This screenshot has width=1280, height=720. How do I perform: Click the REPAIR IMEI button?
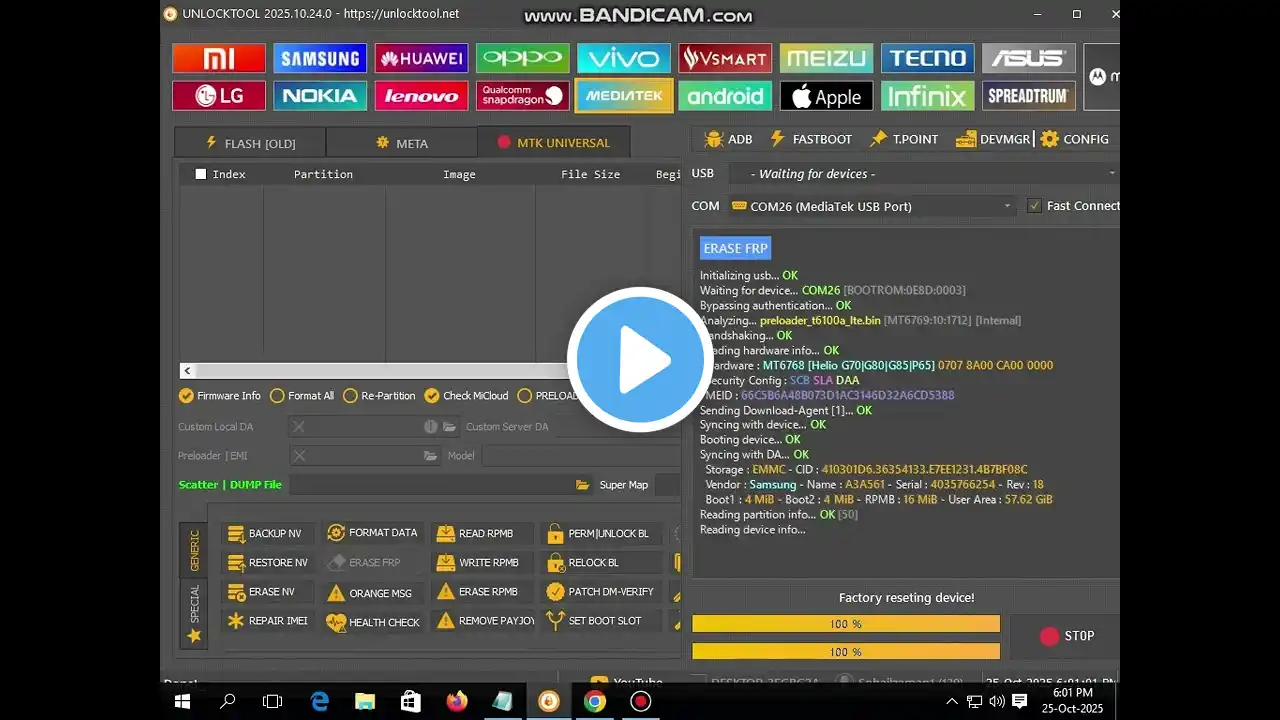tap(268, 621)
